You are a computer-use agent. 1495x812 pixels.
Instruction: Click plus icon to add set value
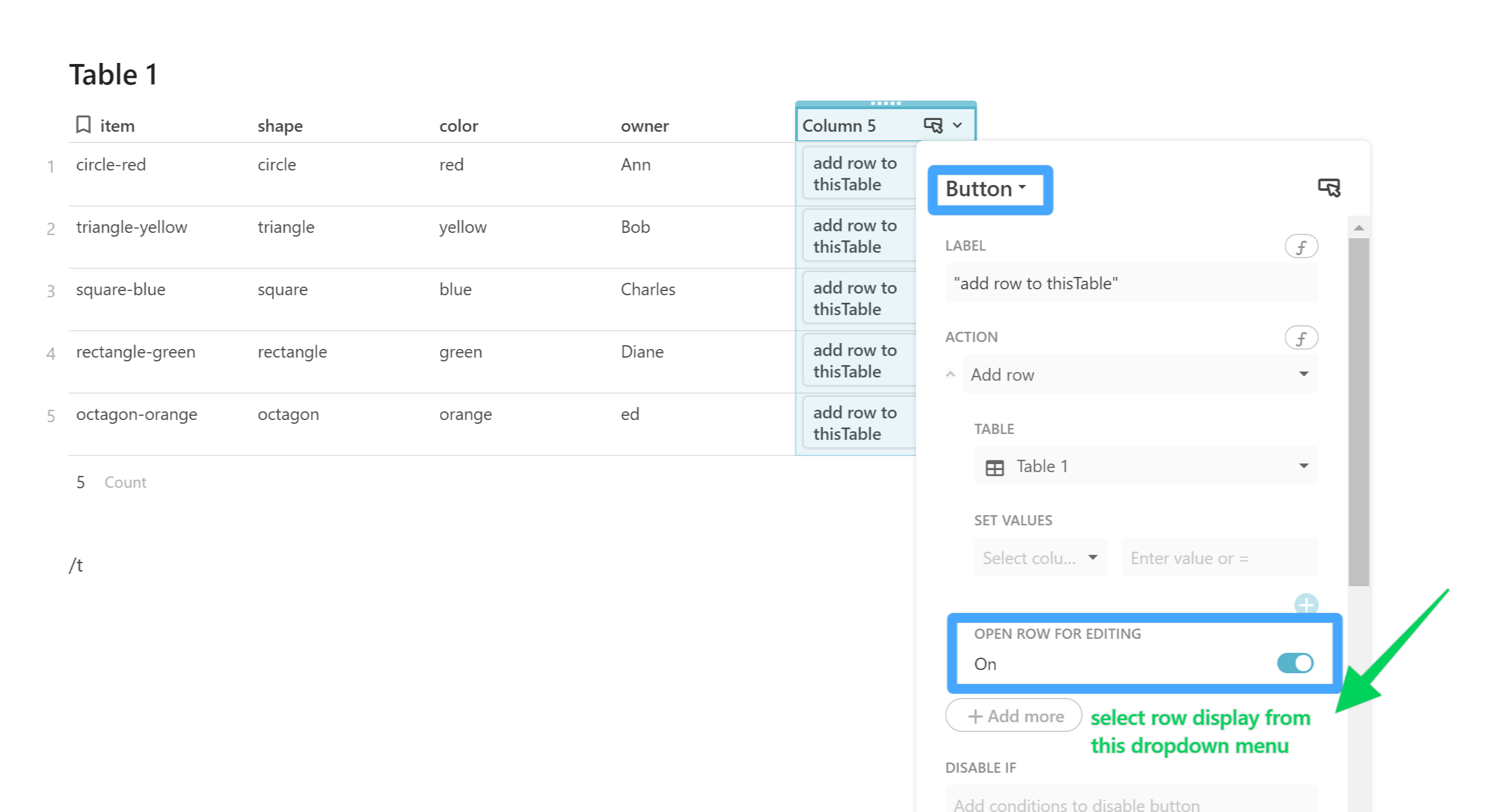click(x=1305, y=604)
